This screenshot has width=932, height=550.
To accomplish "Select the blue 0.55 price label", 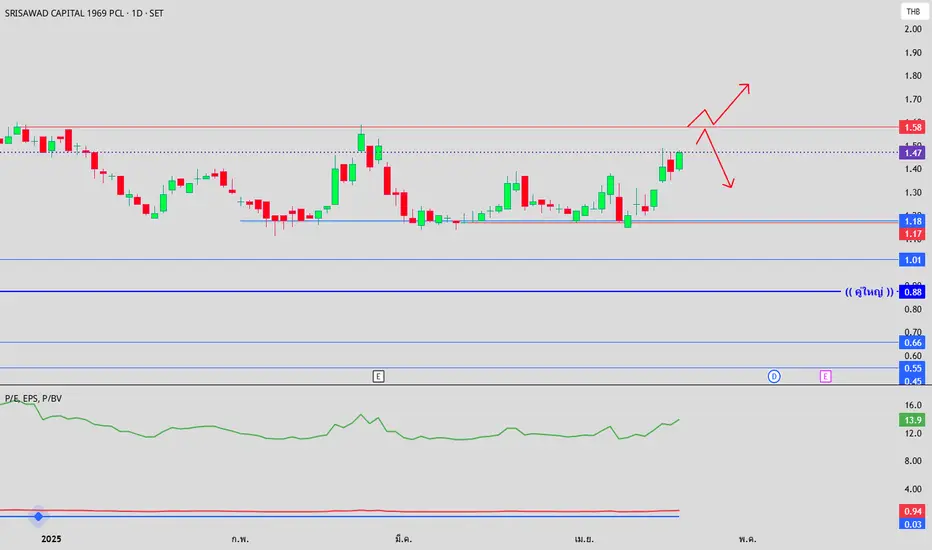I will point(912,368).
